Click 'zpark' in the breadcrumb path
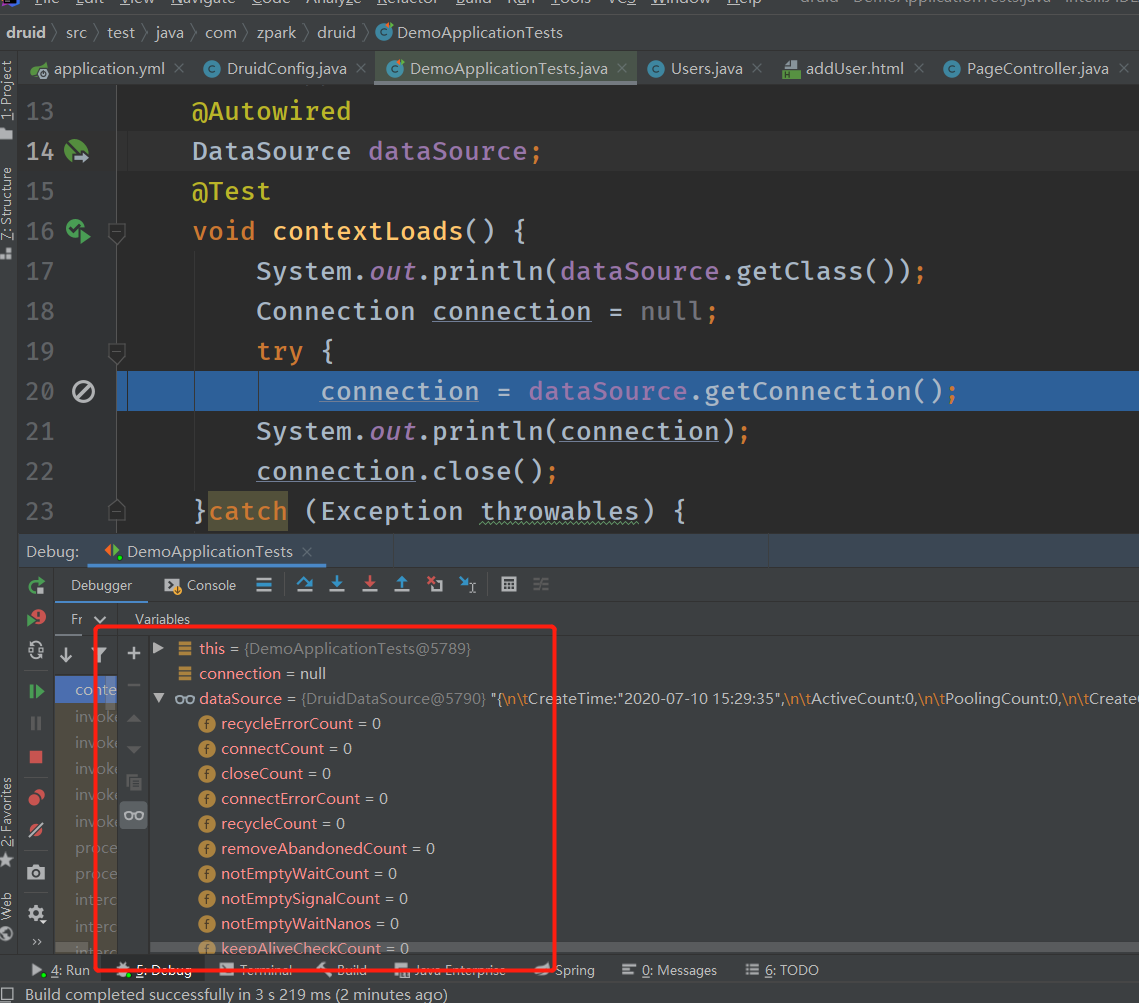 [x=276, y=33]
